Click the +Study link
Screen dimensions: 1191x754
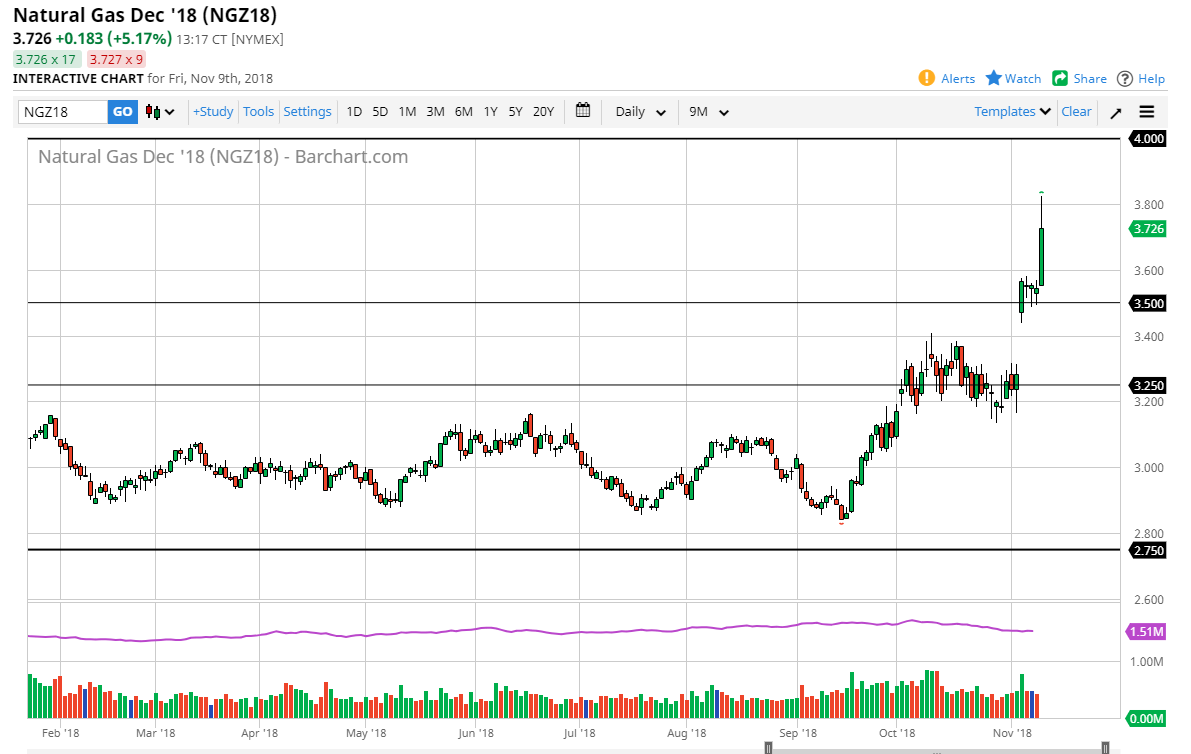coord(212,111)
